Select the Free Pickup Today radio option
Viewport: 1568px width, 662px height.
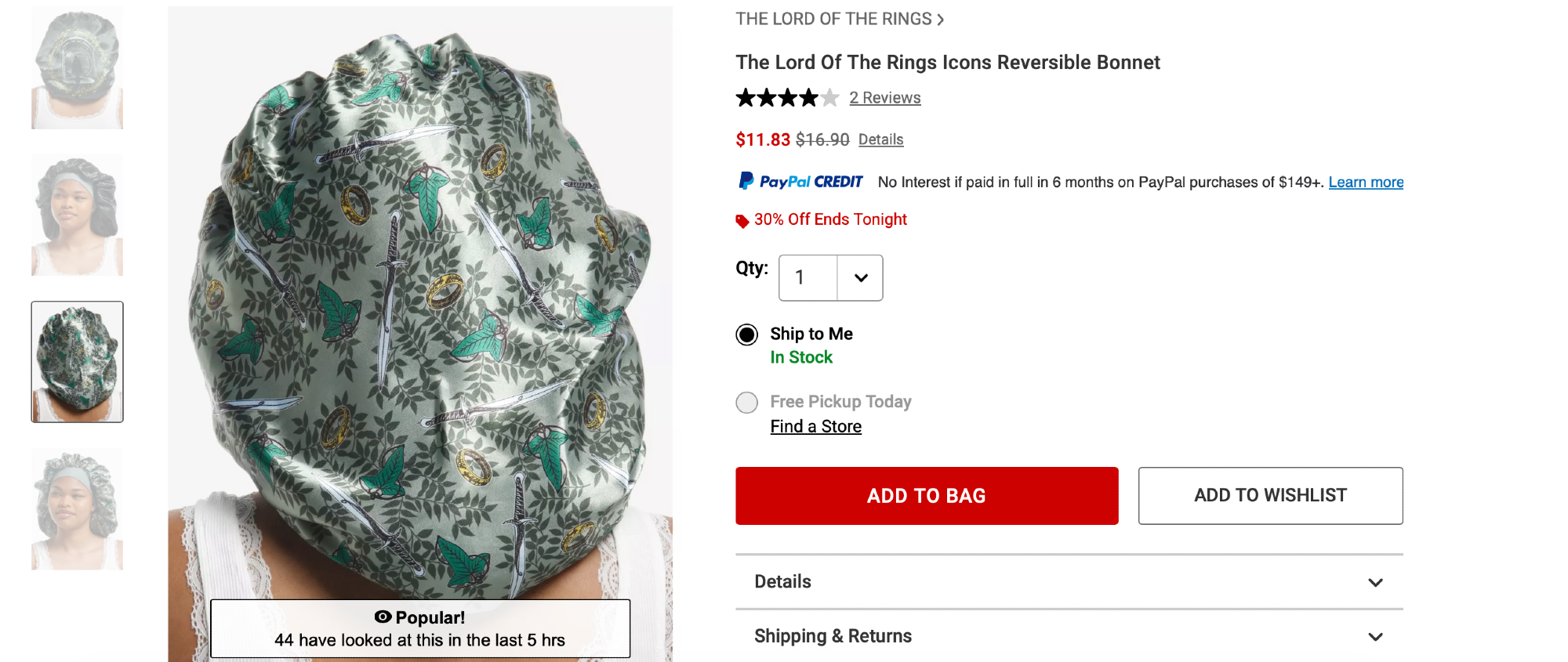tap(747, 403)
